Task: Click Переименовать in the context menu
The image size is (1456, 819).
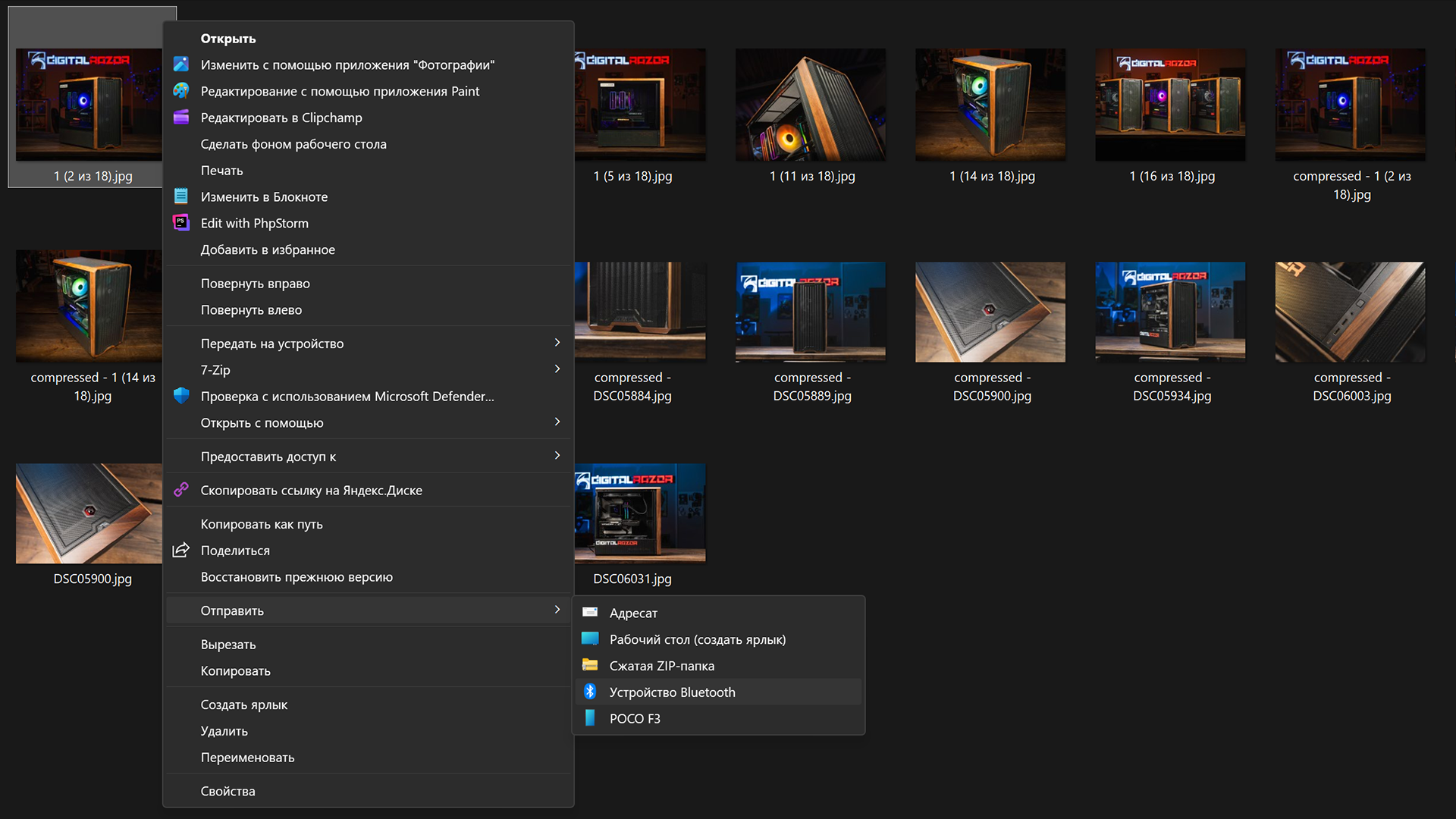Action: coord(247,757)
